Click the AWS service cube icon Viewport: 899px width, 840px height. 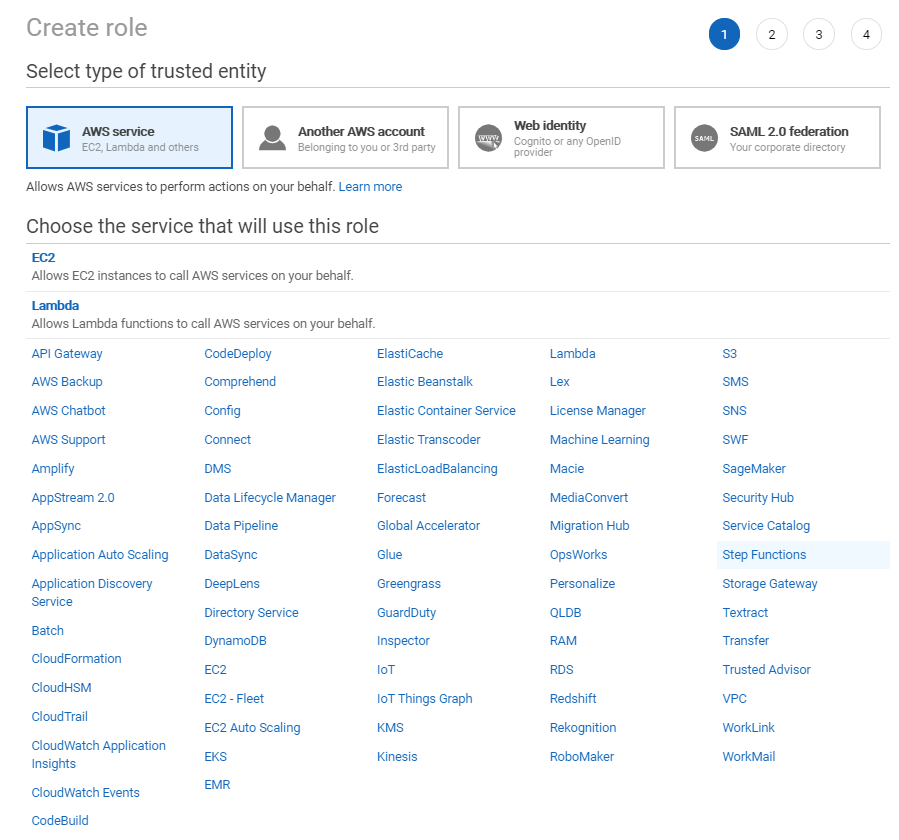[x=56, y=138]
